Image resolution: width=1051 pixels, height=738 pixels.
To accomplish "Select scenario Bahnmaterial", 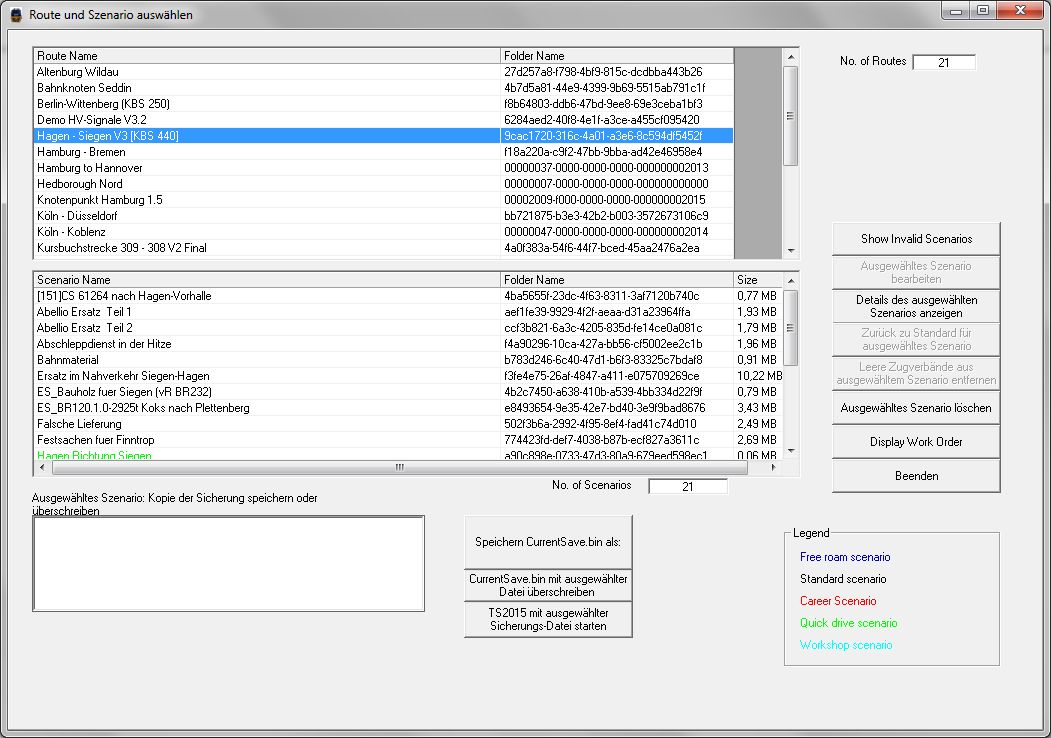I will pos(408,360).
